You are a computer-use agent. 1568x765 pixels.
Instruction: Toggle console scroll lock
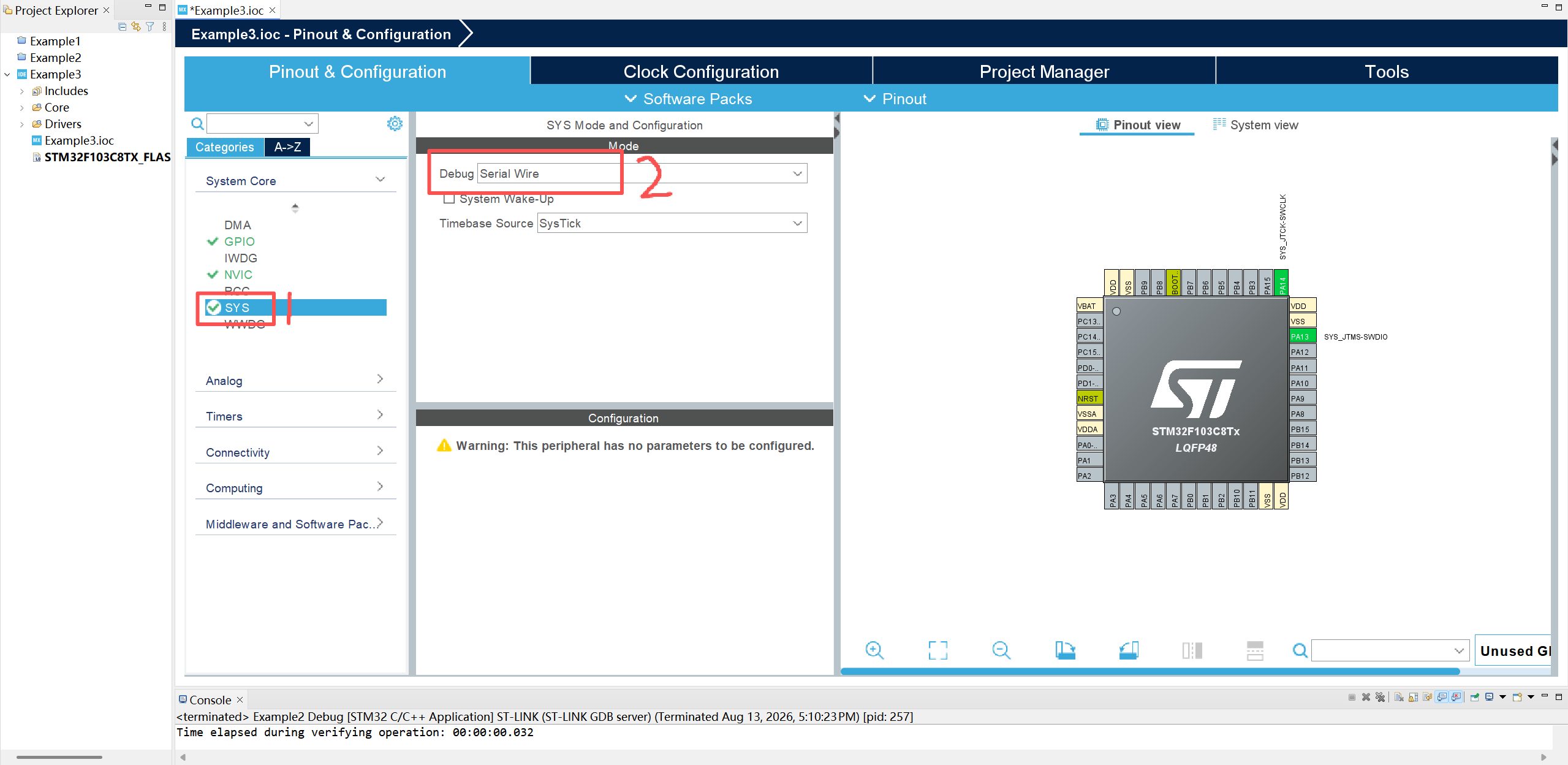coord(1414,697)
